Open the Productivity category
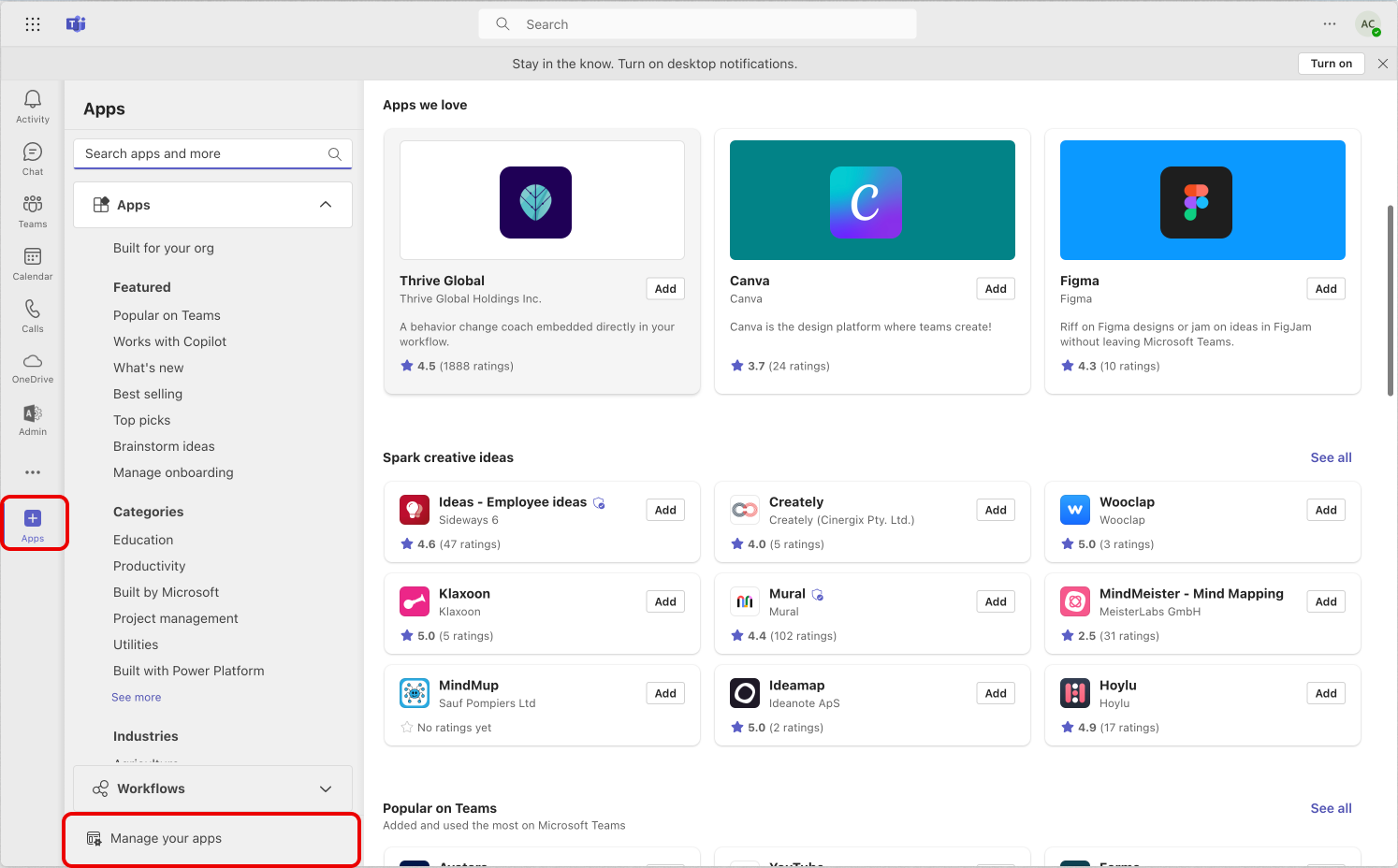The height and width of the screenshot is (868, 1398). coord(149,566)
